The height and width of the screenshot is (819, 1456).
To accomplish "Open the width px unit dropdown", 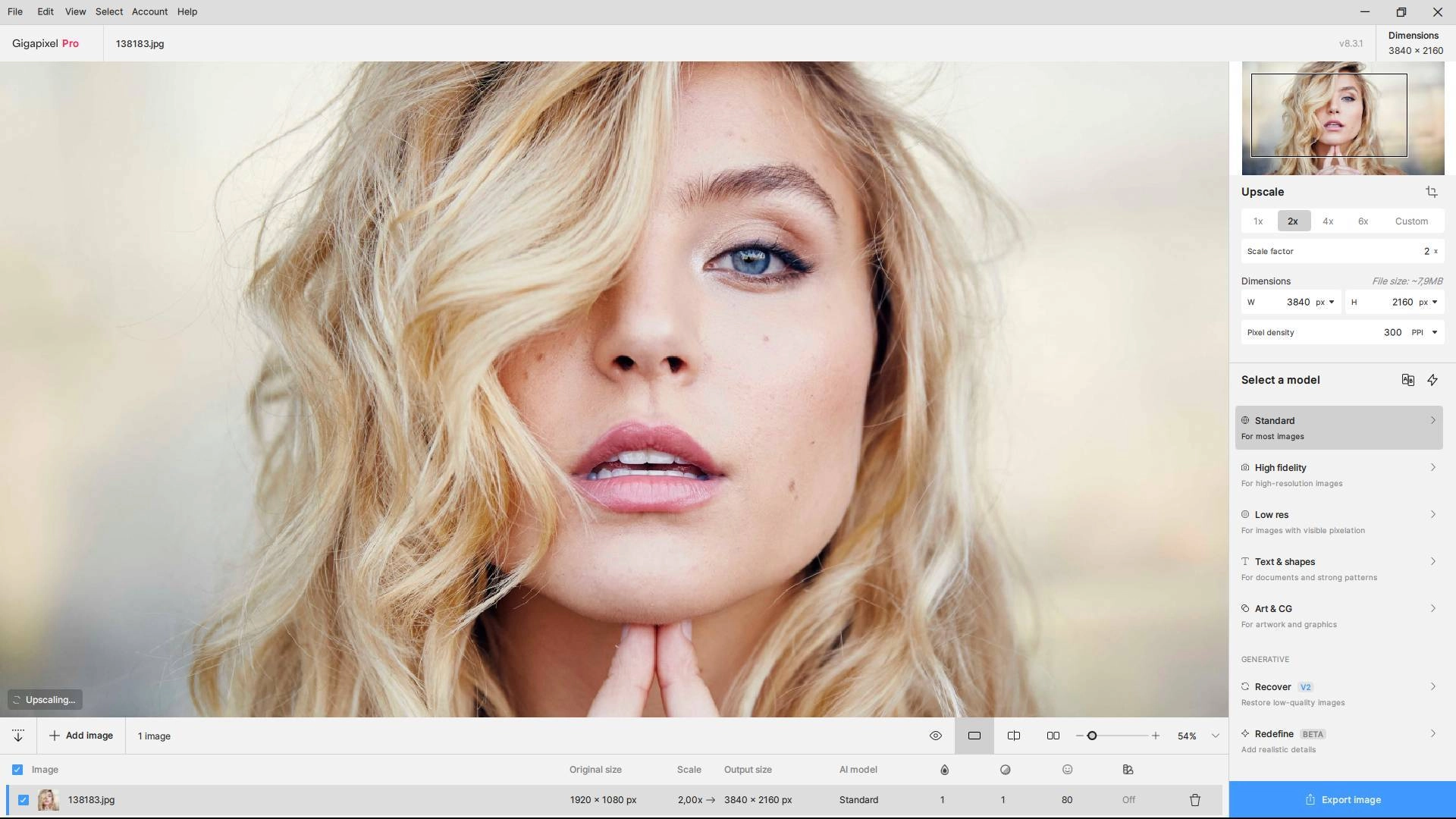I will (x=1325, y=302).
